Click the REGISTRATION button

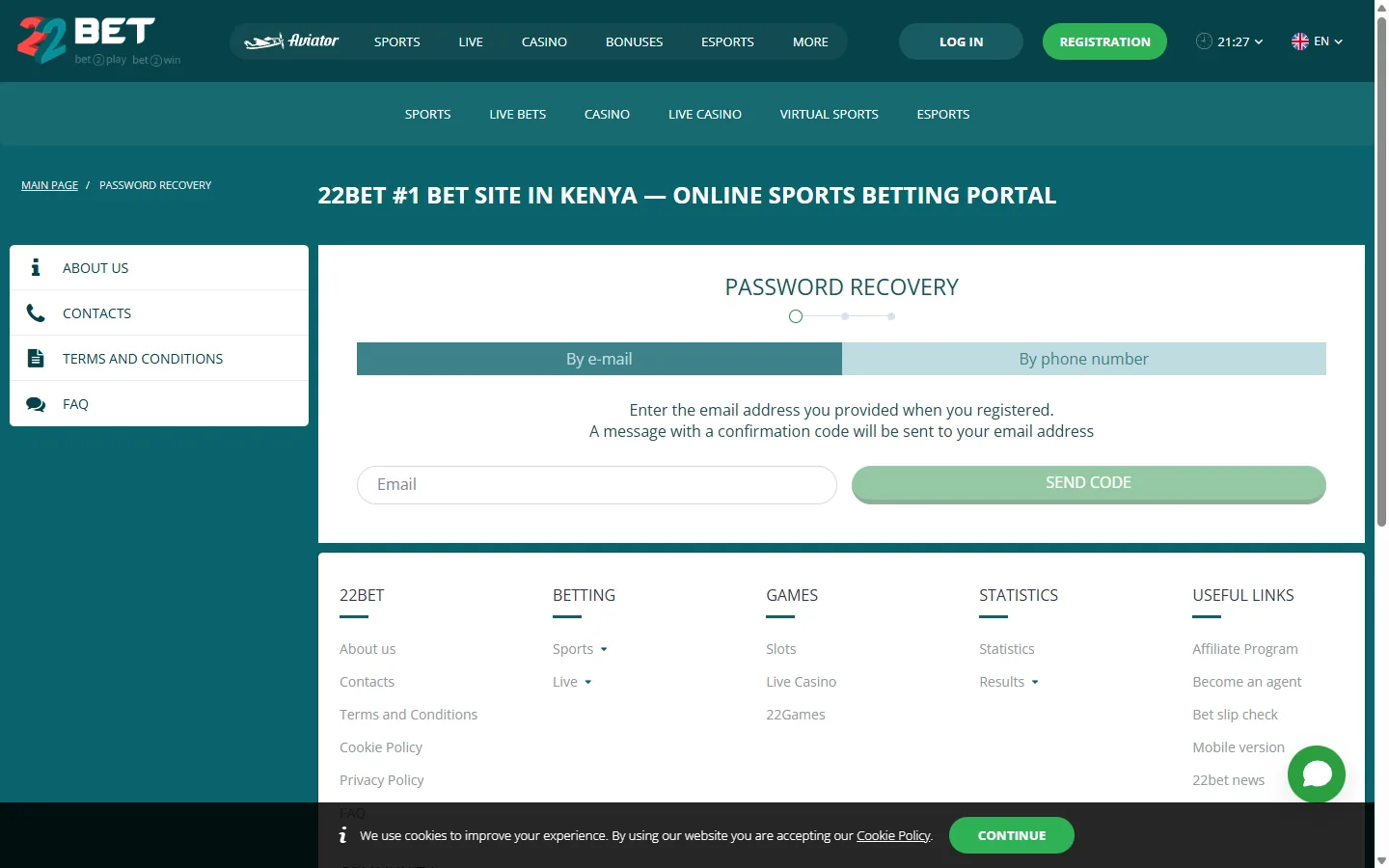click(x=1104, y=41)
